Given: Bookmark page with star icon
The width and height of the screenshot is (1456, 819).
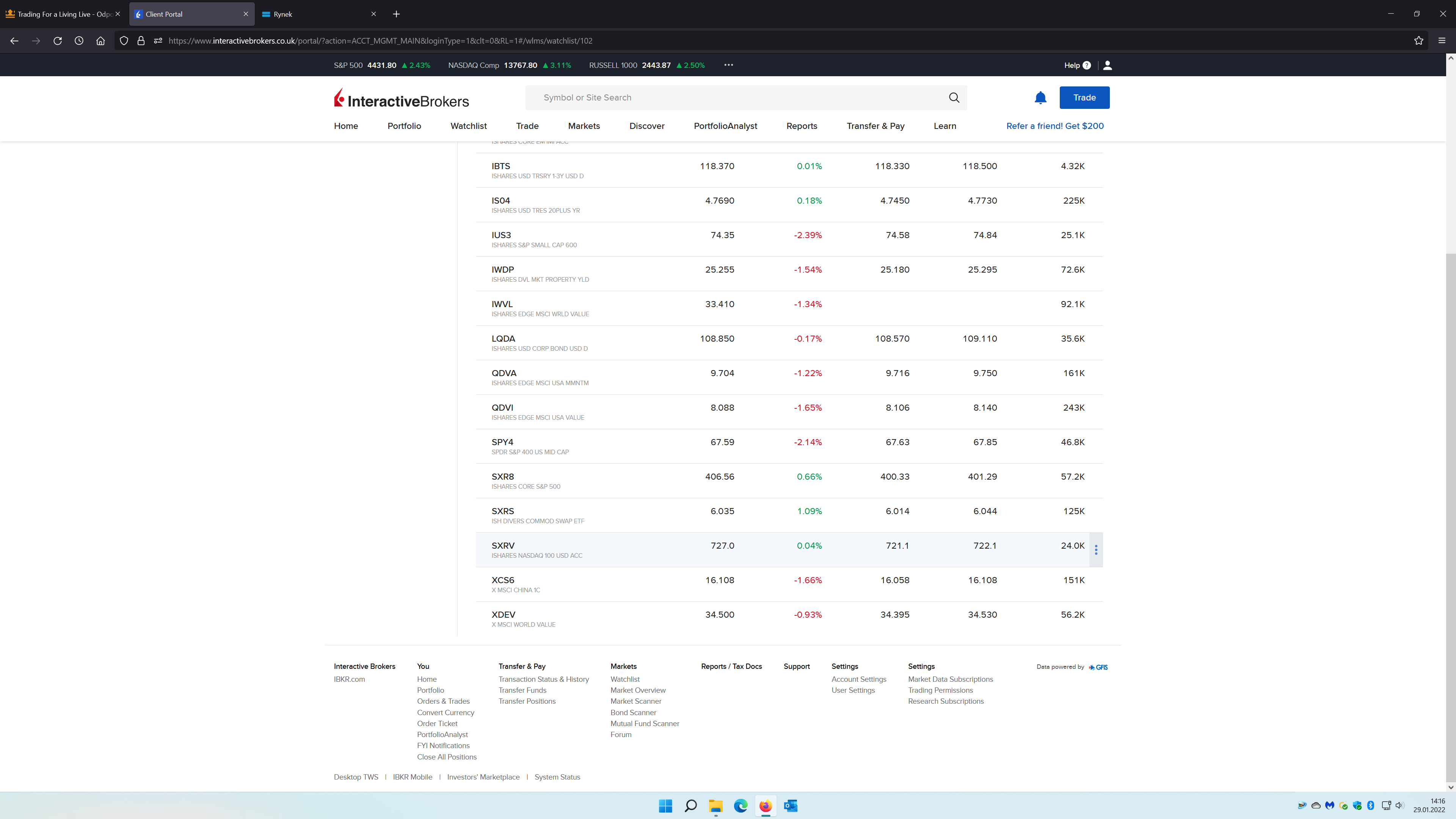Looking at the screenshot, I should coord(1419,41).
